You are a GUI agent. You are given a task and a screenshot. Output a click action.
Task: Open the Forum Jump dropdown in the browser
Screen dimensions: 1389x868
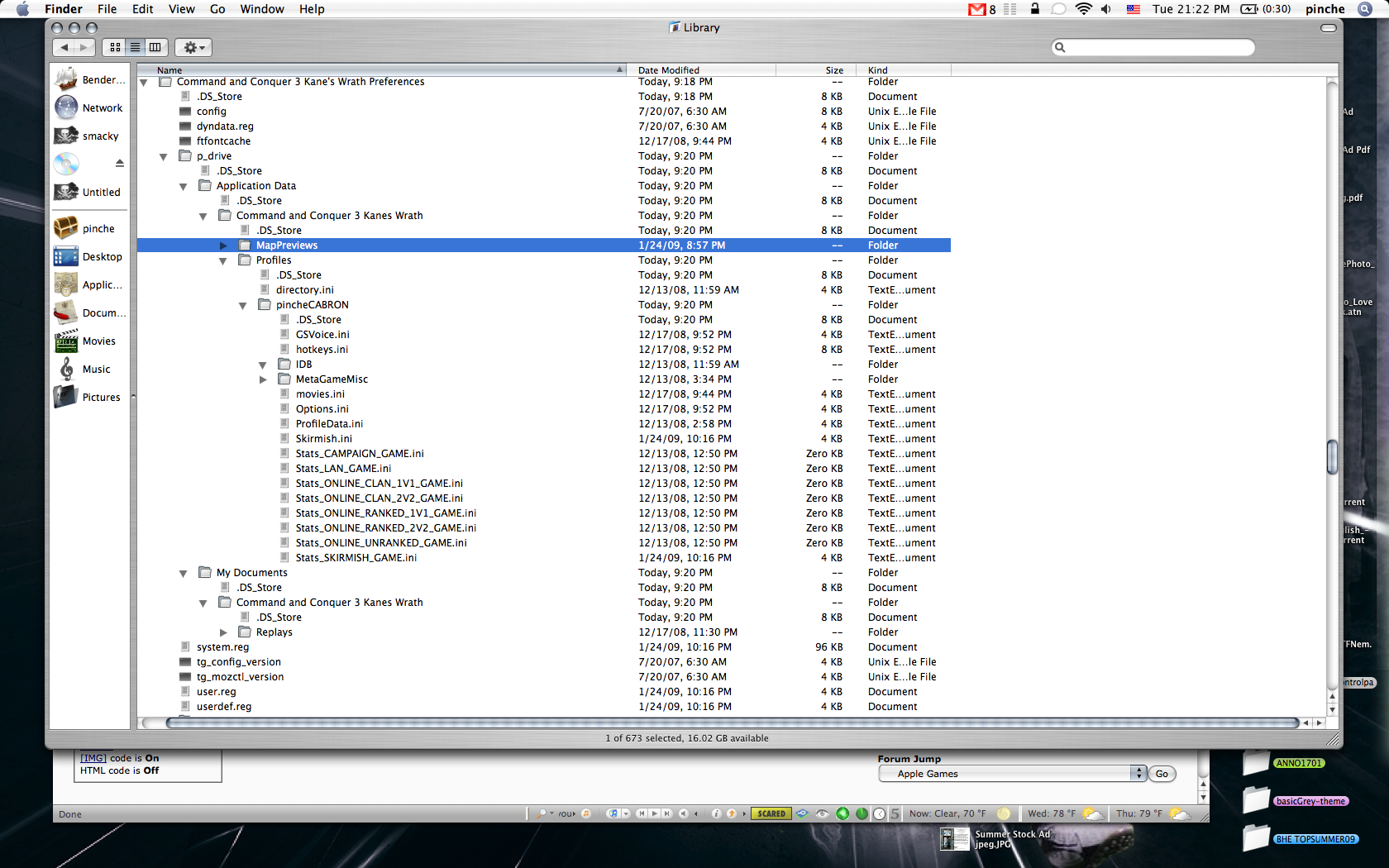pos(1013,774)
